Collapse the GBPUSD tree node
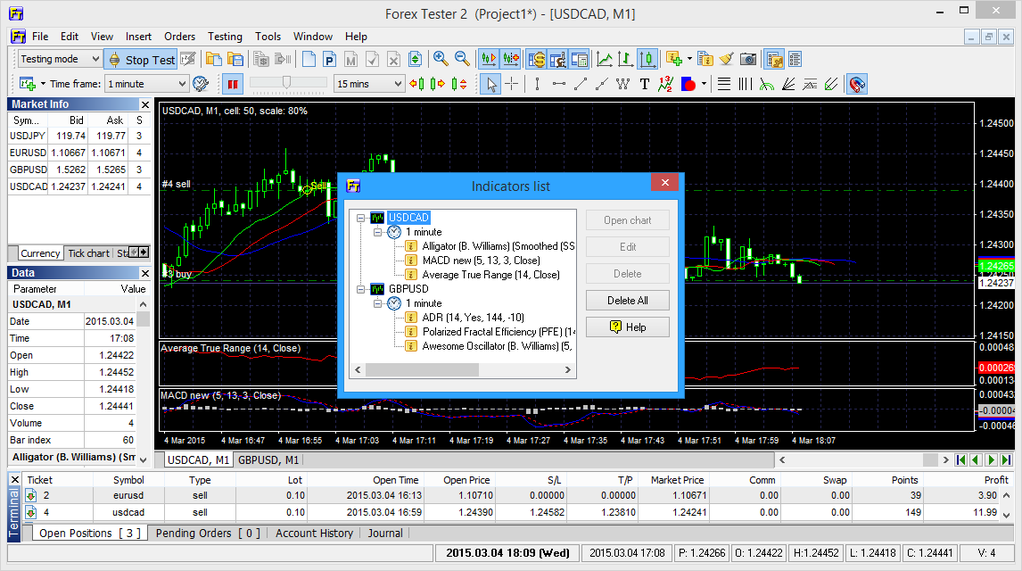Viewport: 1022px width, 571px height. click(x=360, y=289)
